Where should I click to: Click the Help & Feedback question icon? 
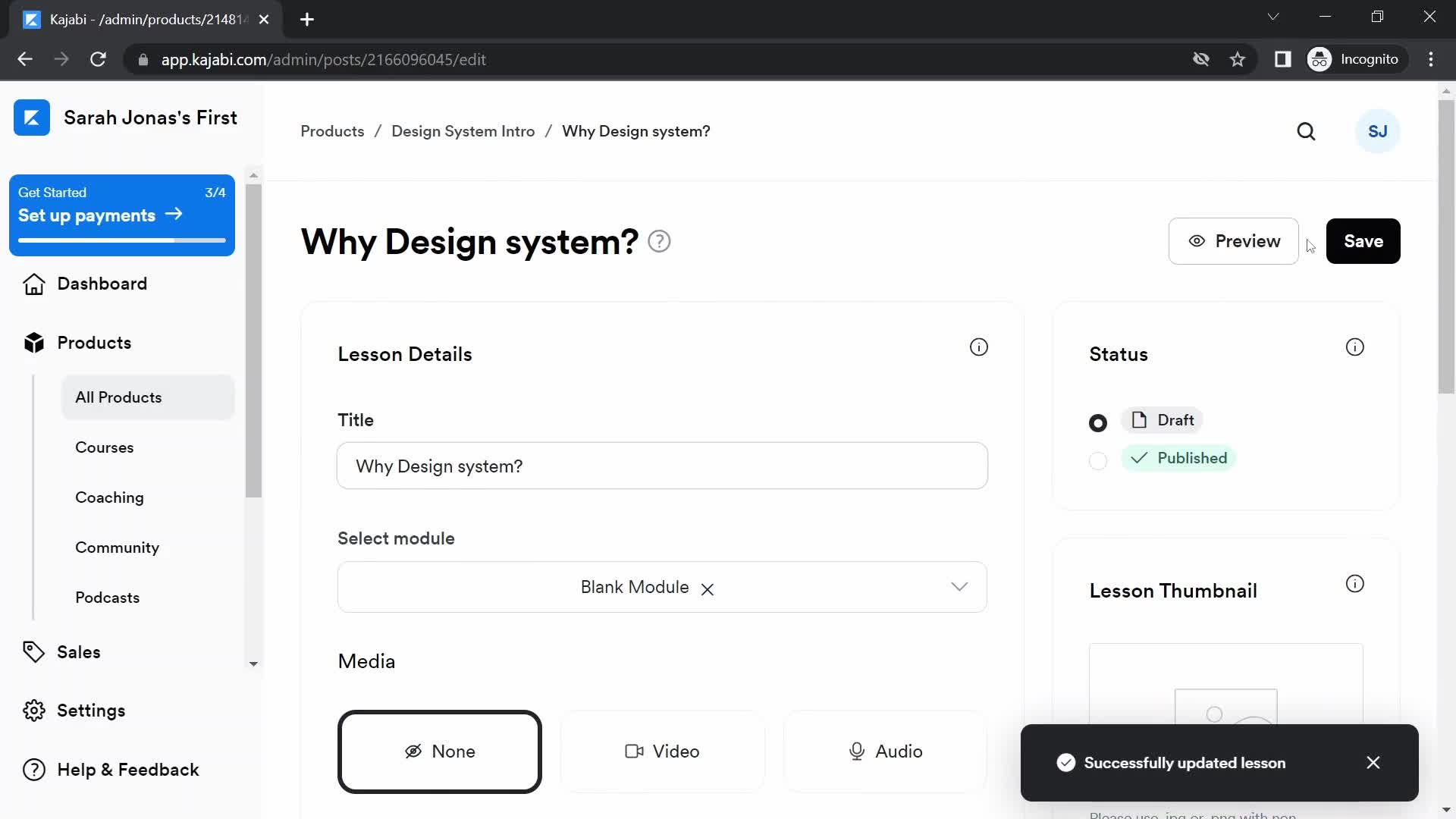click(34, 770)
